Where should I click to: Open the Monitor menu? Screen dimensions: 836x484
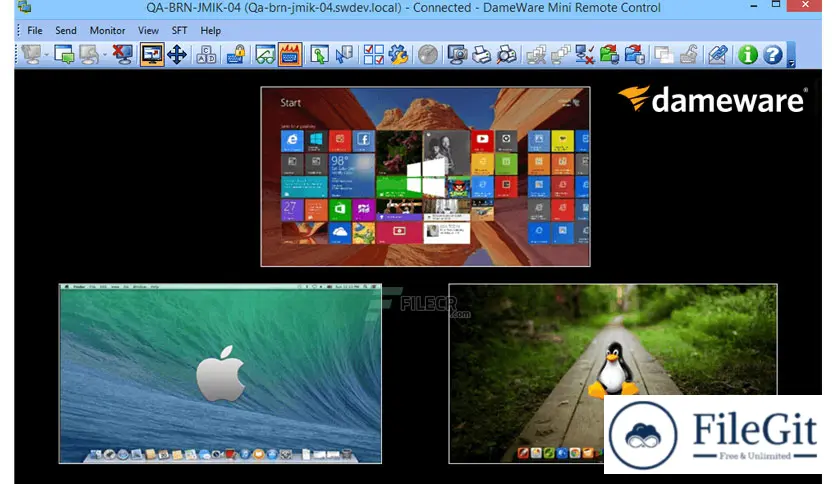tap(107, 30)
